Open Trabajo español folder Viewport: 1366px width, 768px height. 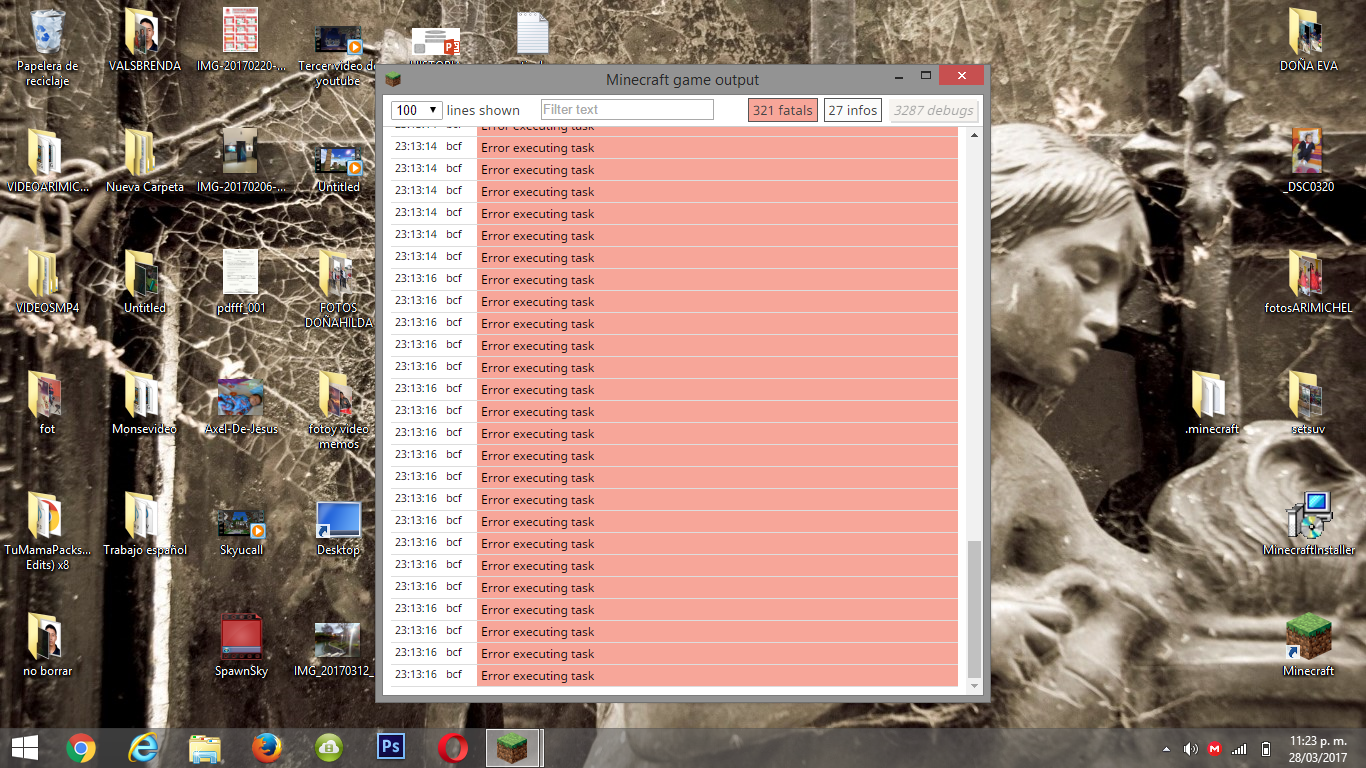click(144, 517)
